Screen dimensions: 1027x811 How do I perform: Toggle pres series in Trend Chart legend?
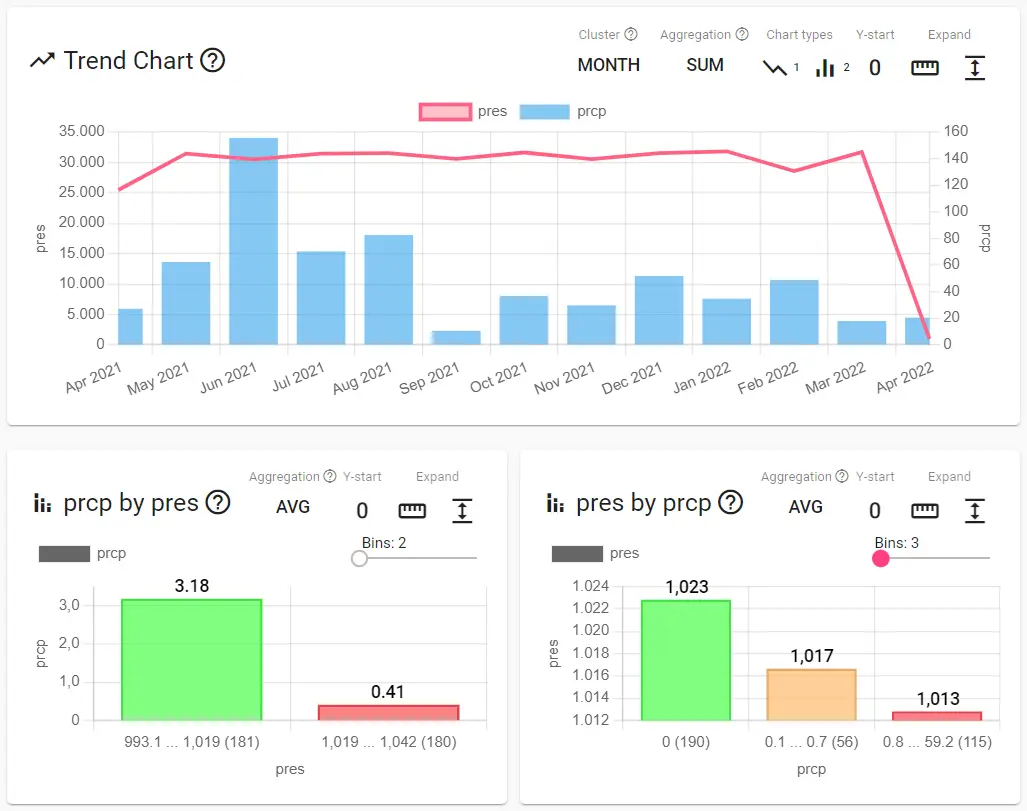pos(463,111)
